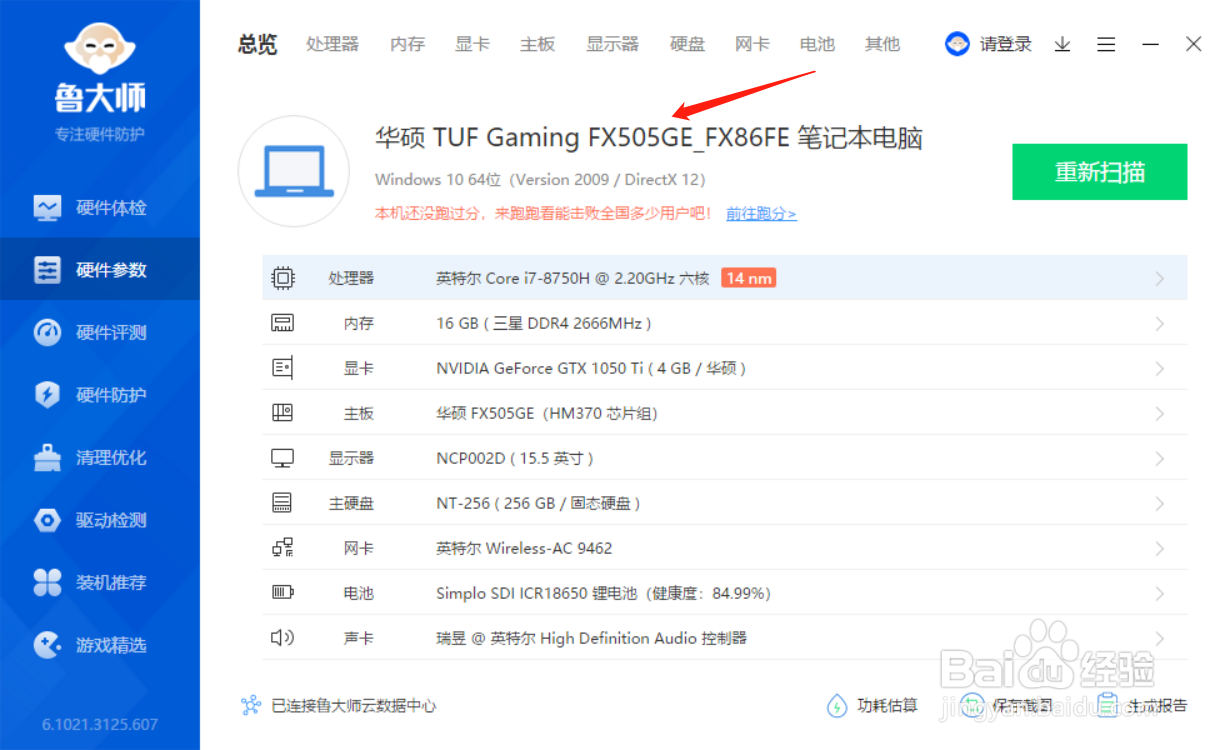Open 硬件体检 from the sidebar
Image resolution: width=1225 pixels, height=750 pixels.
coord(100,208)
